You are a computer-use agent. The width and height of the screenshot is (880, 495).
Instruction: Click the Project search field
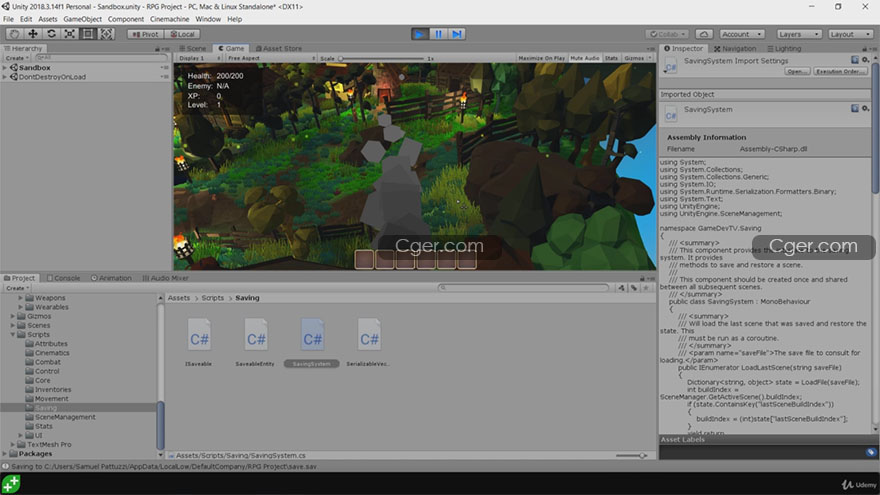523,288
